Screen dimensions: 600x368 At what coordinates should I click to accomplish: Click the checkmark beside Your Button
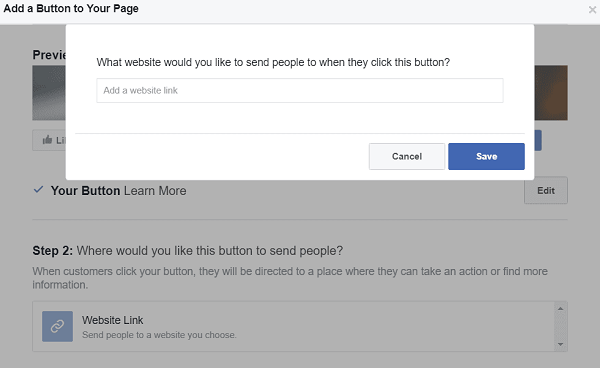pos(38,189)
